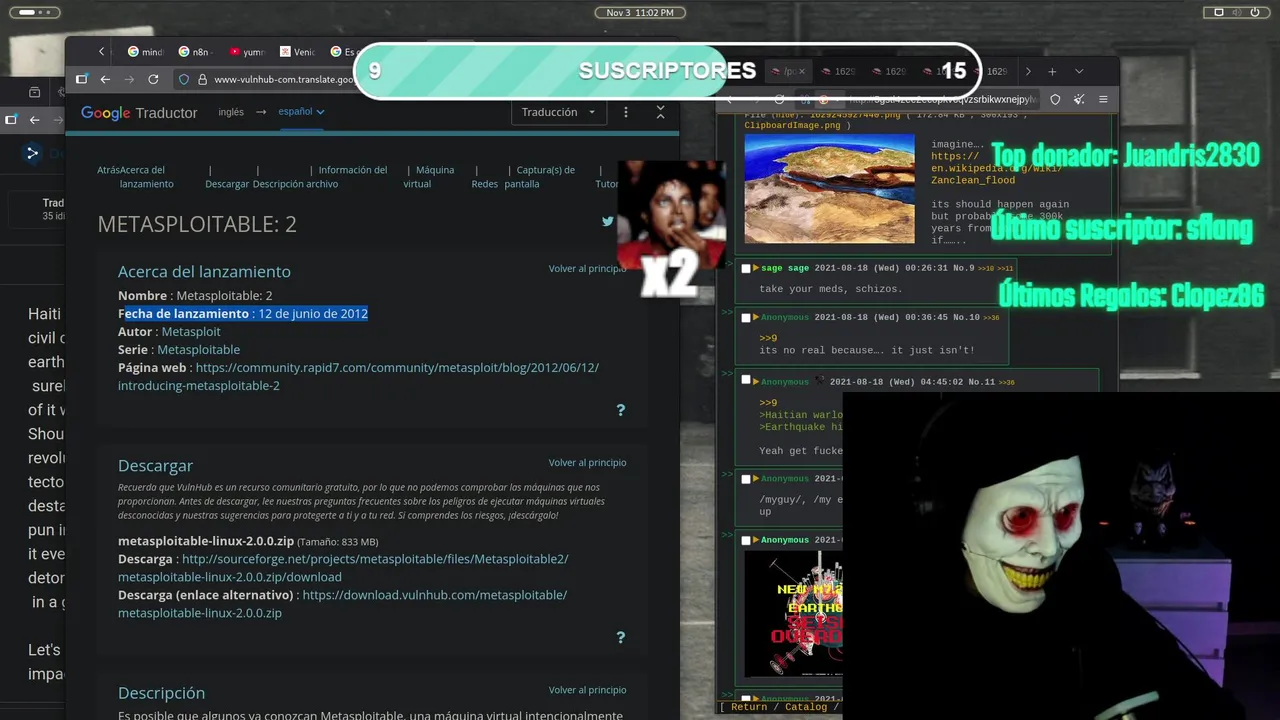Click network screen icon in top bar
Image resolution: width=1280 pixels, height=720 pixels.
(x=1219, y=12)
